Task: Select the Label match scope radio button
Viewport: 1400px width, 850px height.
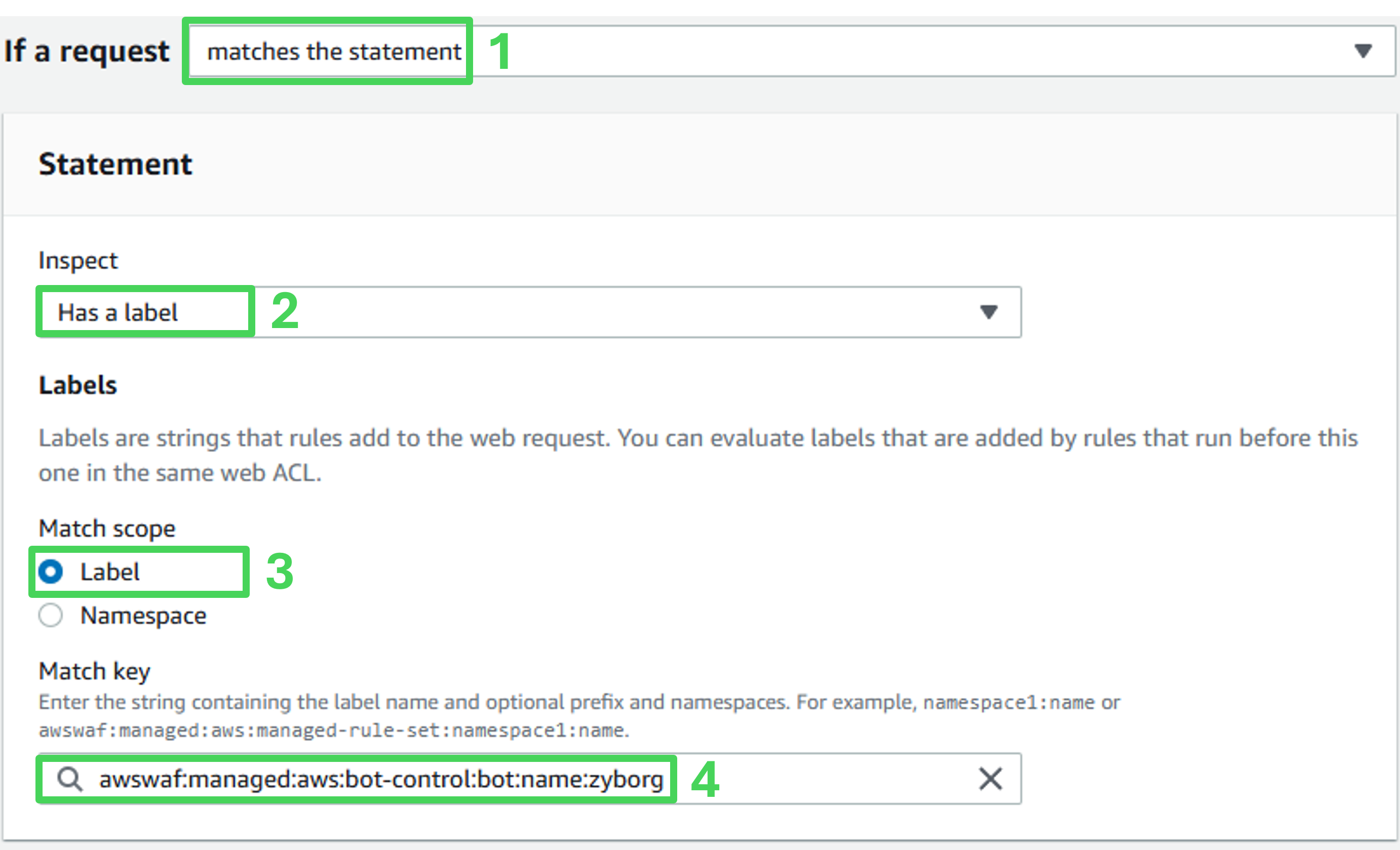Action: tap(51, 571)
